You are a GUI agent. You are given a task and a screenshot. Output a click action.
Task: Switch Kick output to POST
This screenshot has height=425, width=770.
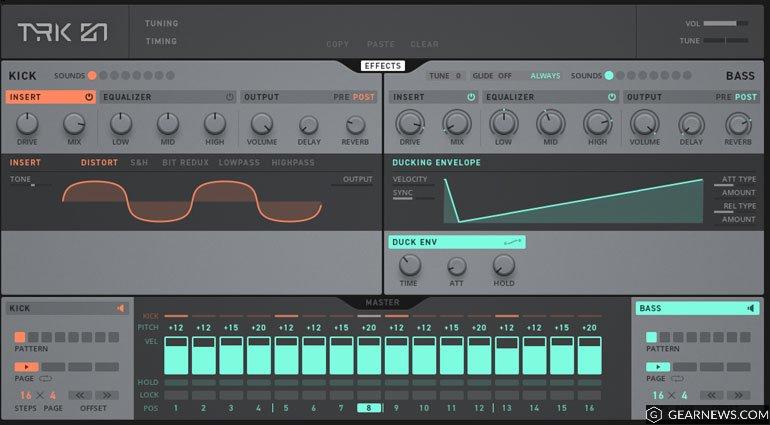pyautogui.click(x=364, y=97)
